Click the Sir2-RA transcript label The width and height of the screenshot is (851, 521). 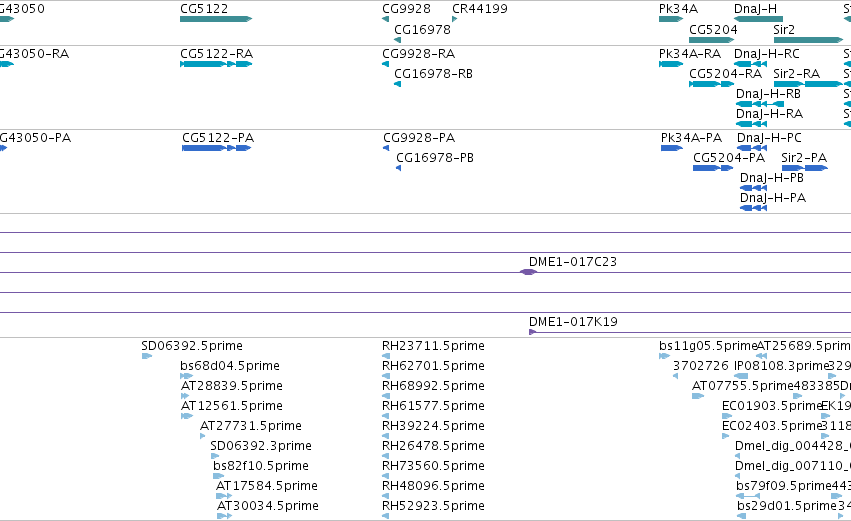797,74
